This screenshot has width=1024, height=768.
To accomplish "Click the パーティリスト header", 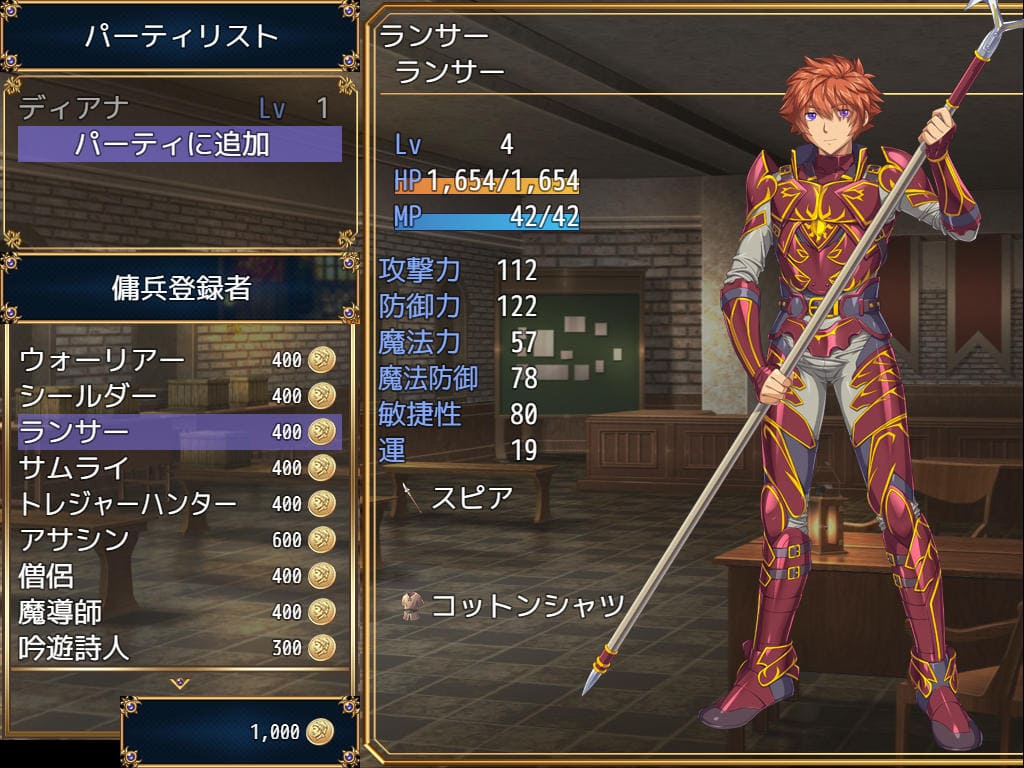I will (x=180, y=36).
